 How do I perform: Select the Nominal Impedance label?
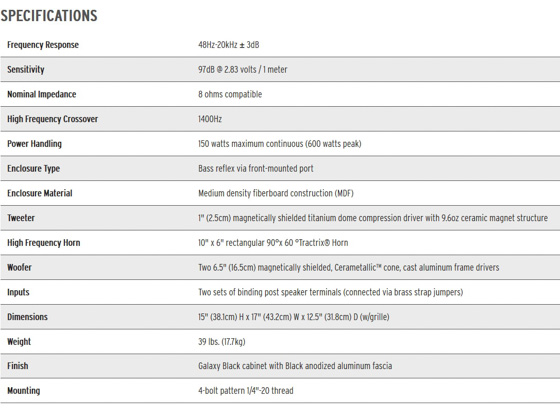coord(42,94)
